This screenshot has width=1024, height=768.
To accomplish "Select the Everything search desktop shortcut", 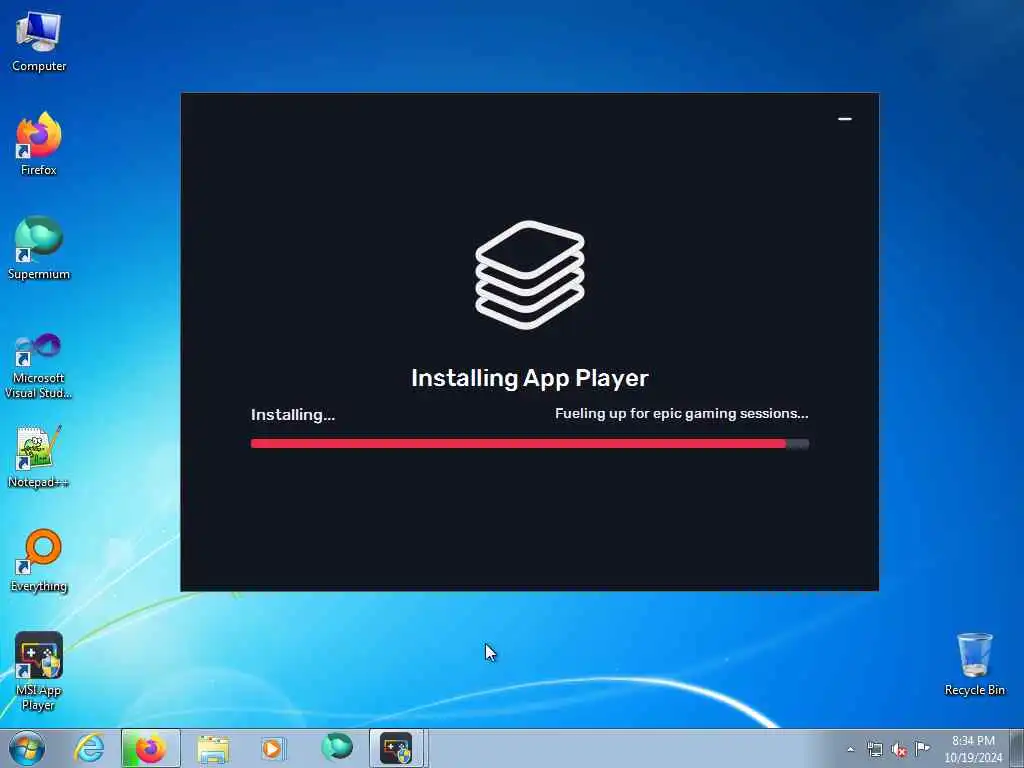I will 39,560.
